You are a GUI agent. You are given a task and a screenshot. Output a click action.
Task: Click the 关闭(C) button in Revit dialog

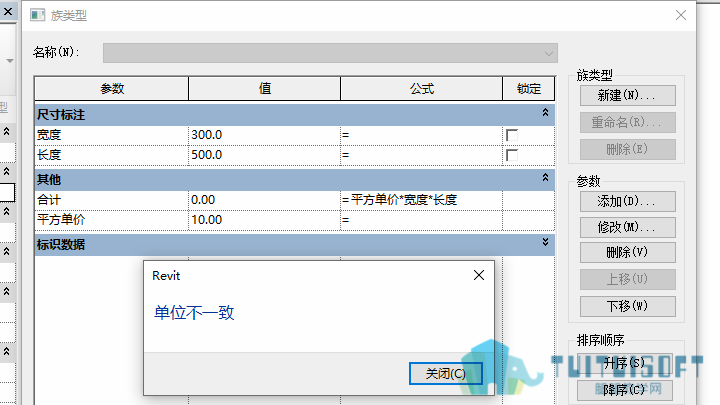pos(445,373)
